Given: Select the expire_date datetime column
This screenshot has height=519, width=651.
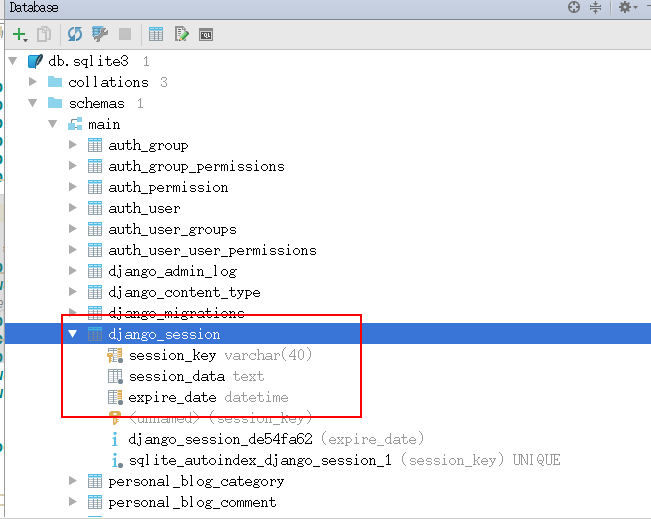Looking at the screenshot, I should (x=173, y=397).
